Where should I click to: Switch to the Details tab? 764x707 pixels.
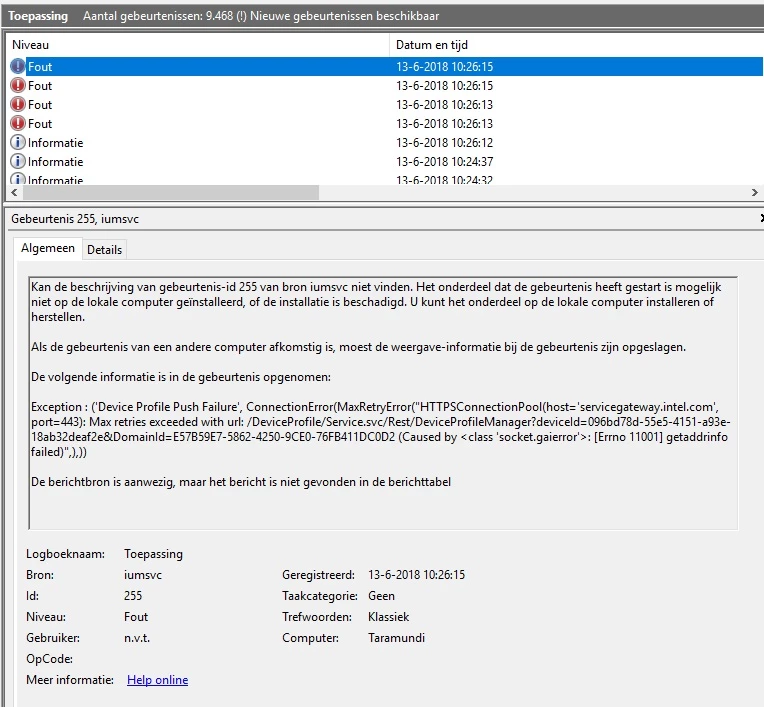point(104,250)
